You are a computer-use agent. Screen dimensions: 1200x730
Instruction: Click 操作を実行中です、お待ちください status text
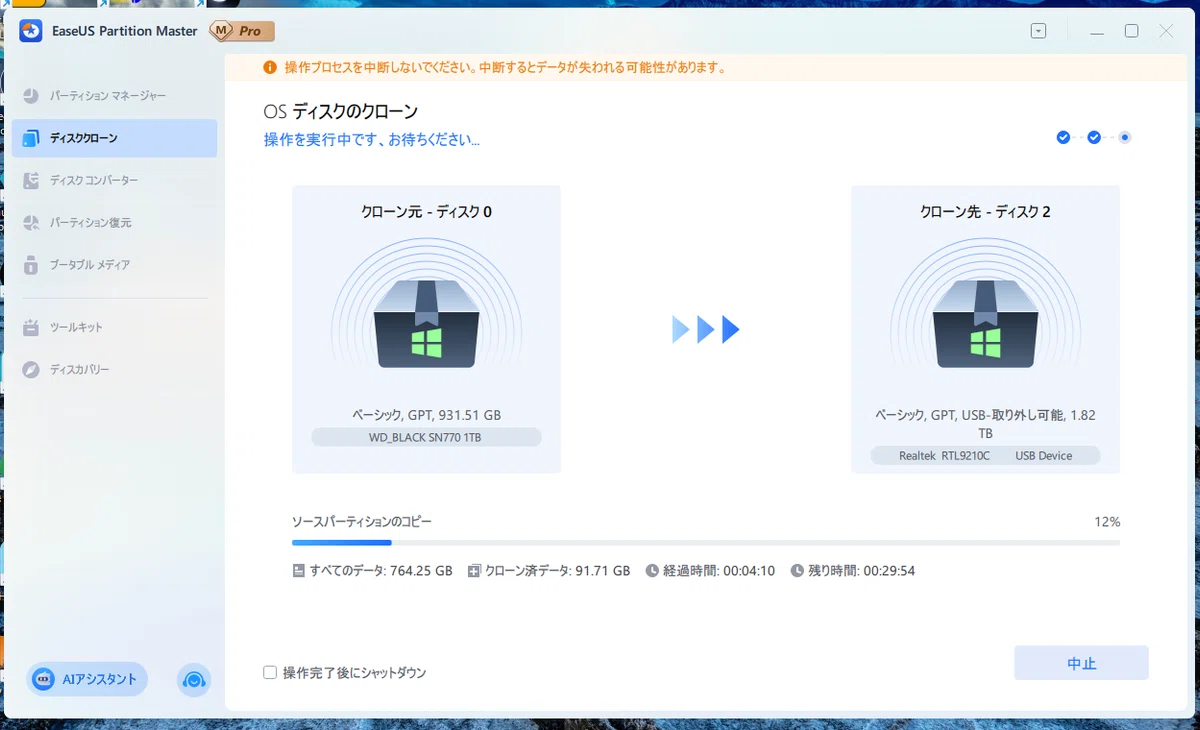pyautogui.click(x=372, y=140)
